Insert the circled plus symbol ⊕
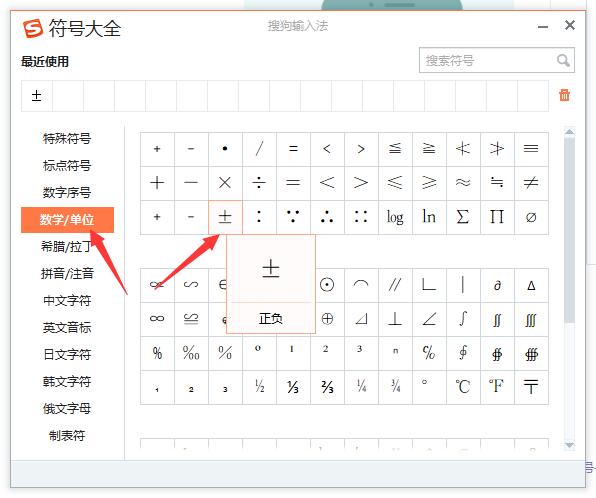 [x=327, y=319]
